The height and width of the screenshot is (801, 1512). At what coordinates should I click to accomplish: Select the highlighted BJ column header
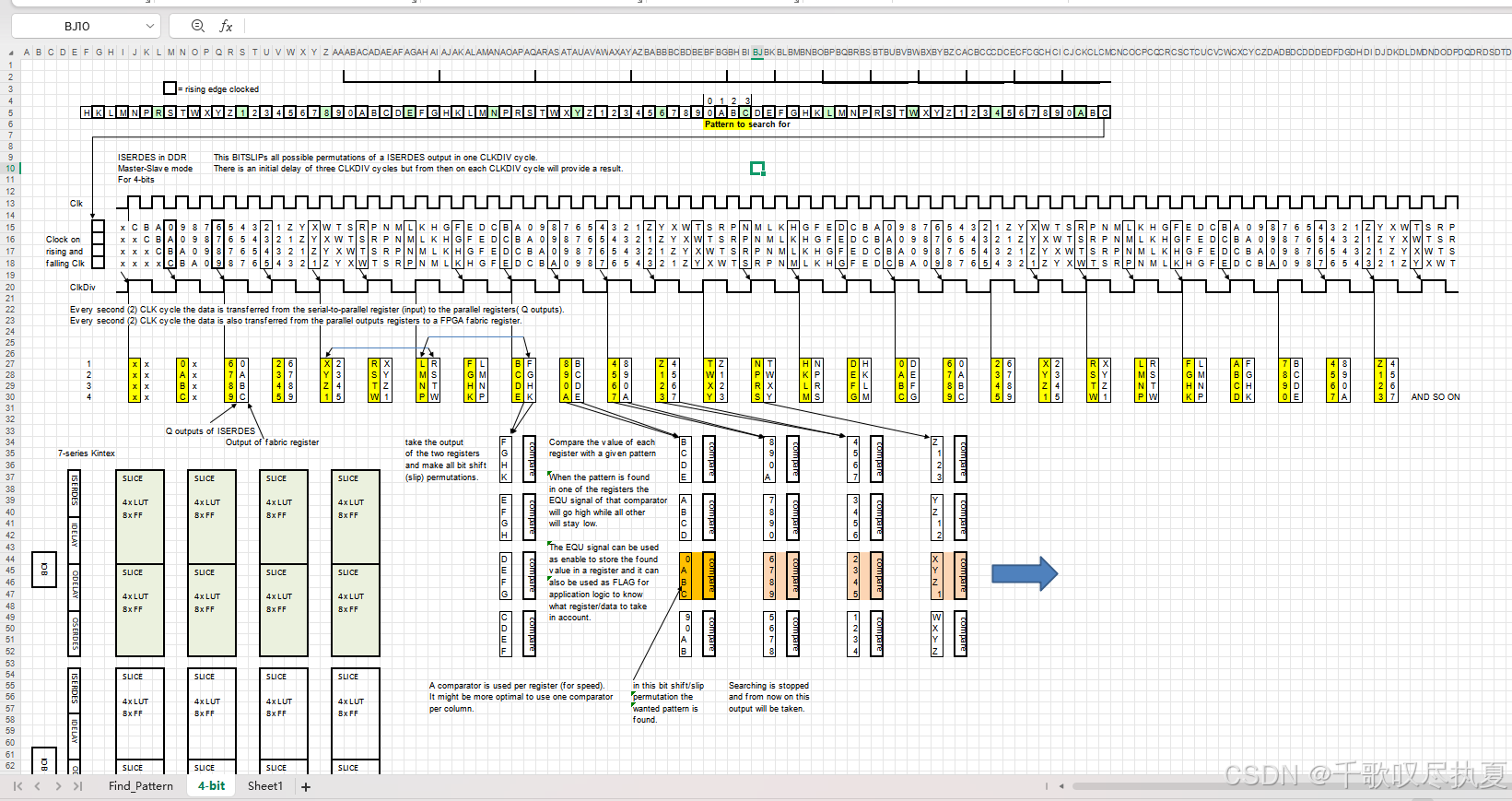click(x=757, y=53)
